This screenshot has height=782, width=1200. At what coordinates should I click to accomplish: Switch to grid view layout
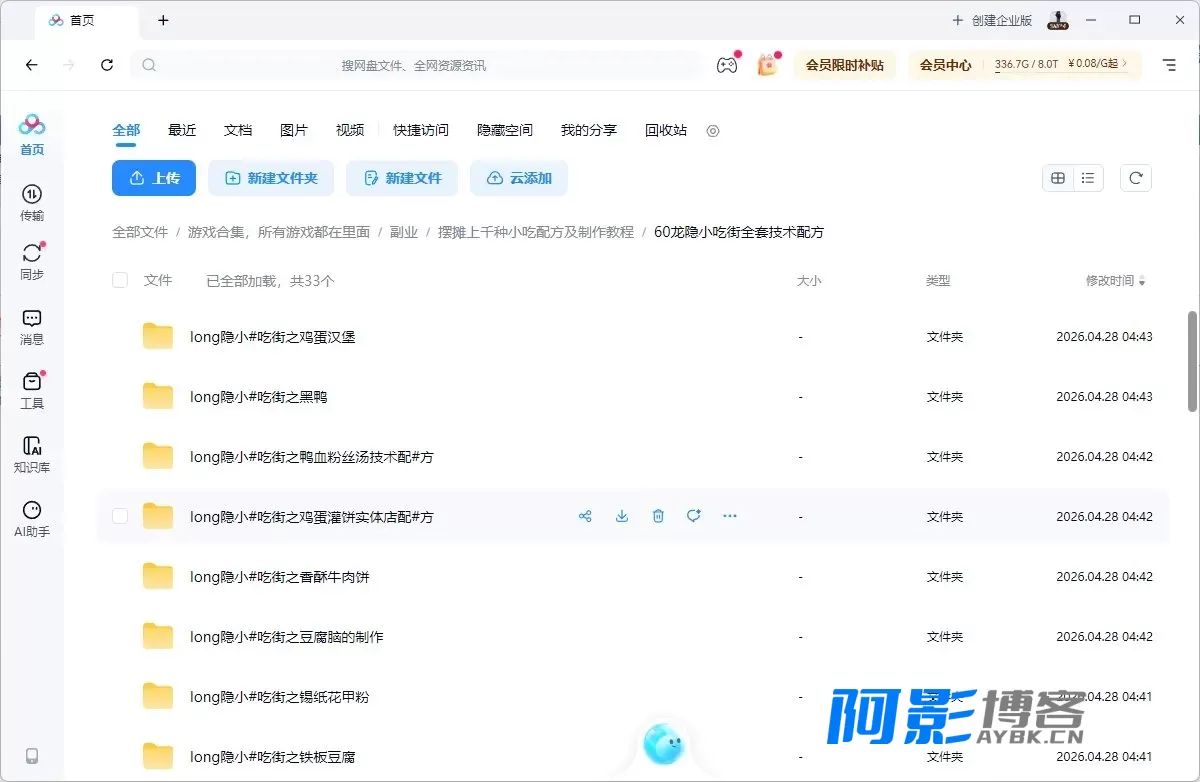pyautogui.click(x=1058, y=178)
